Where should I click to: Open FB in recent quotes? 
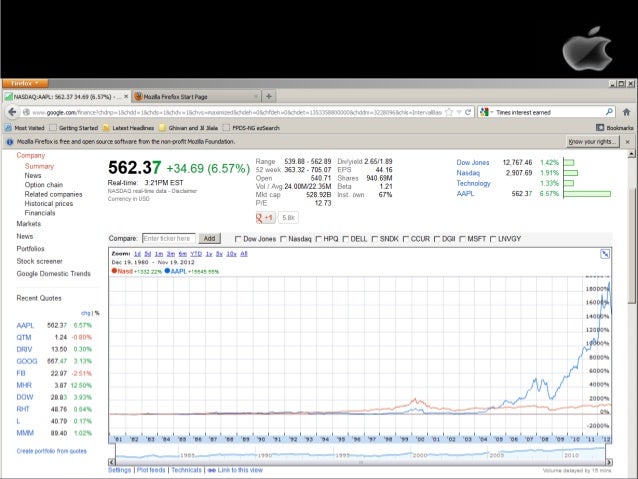pos(21,373)
